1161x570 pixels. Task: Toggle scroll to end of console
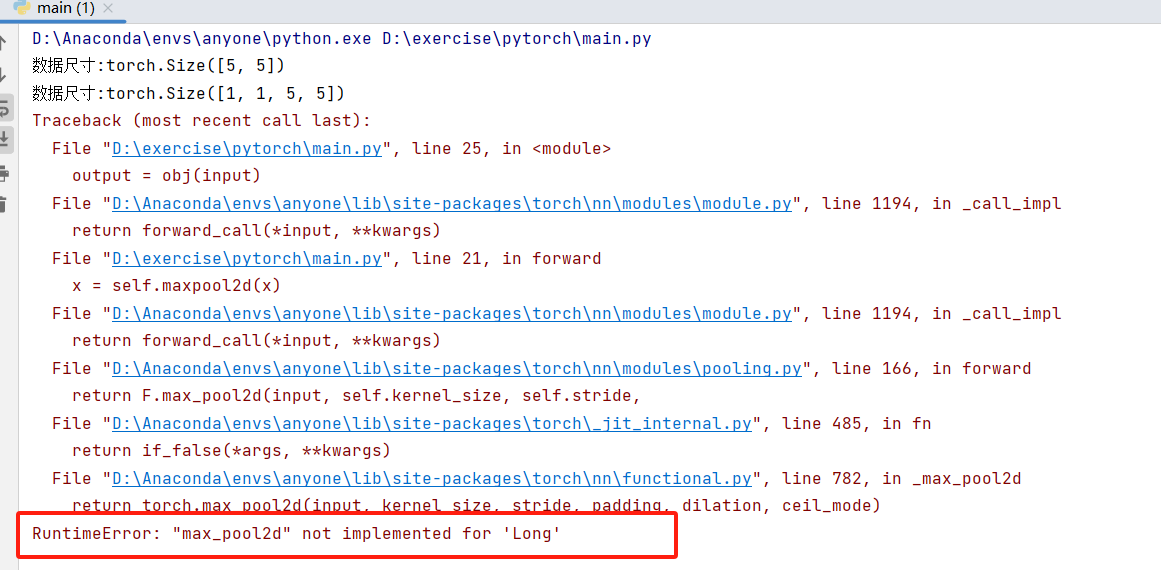pos(4,138)
